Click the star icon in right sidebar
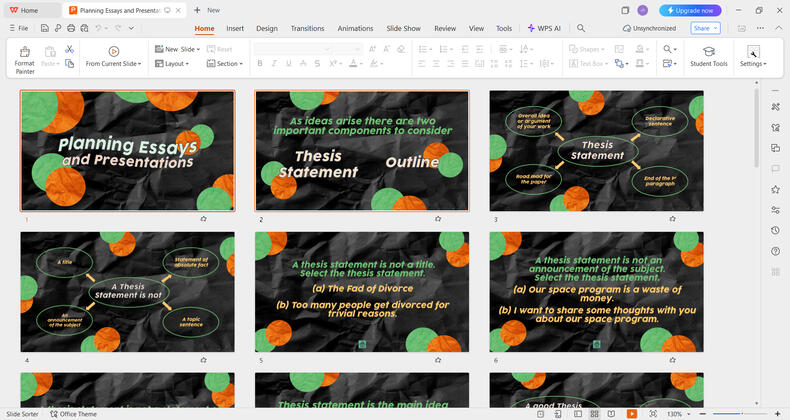790x420 pixels. pyautogui.click(x=775, y=189)
